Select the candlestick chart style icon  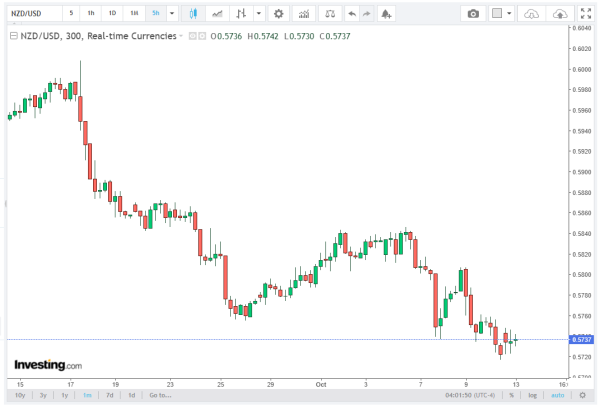point(193,14)
